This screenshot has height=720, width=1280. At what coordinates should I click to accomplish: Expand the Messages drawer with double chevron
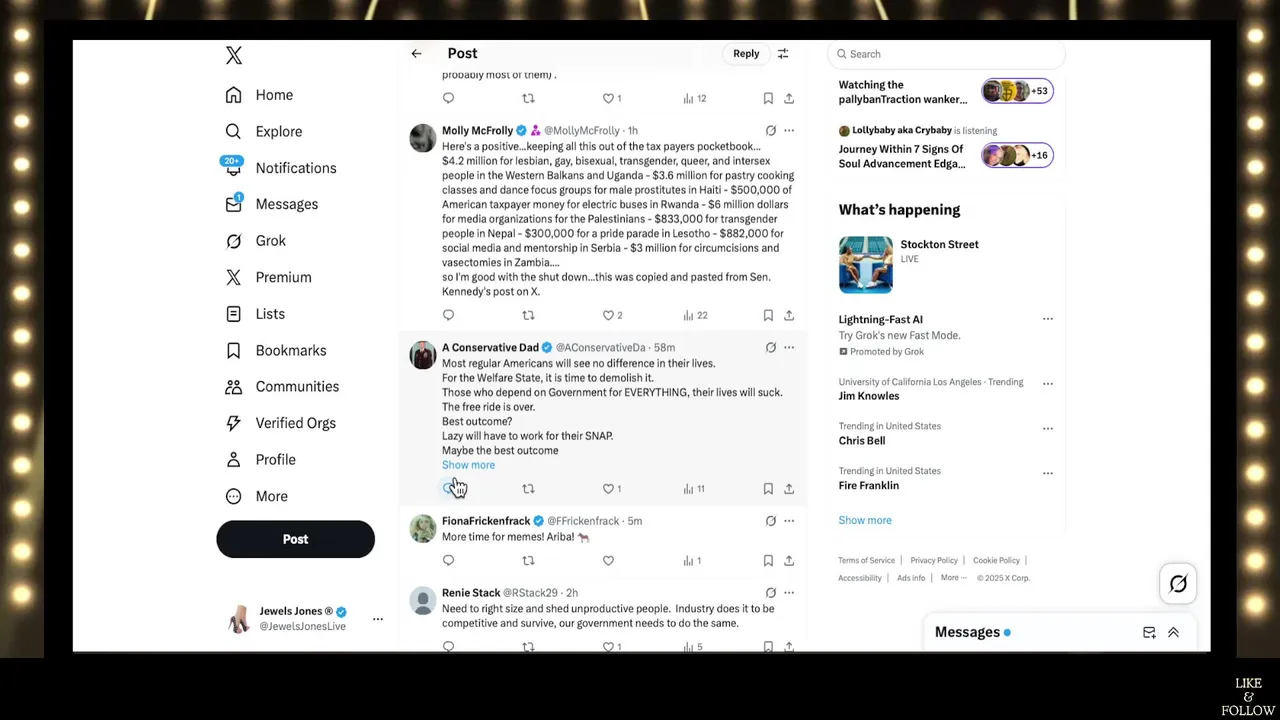[x=1173, y=632]
